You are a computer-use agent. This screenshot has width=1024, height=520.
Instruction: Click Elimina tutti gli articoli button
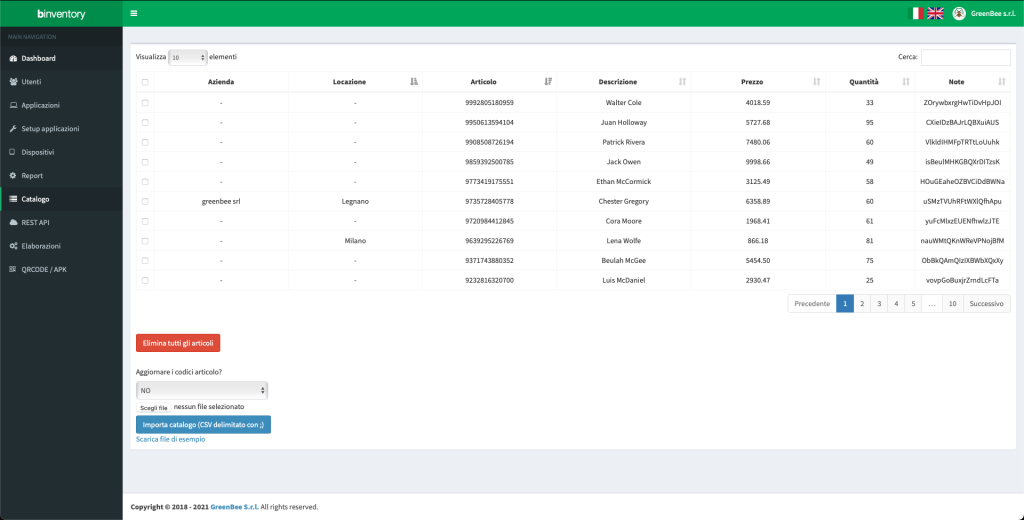(x=178, y=343)
